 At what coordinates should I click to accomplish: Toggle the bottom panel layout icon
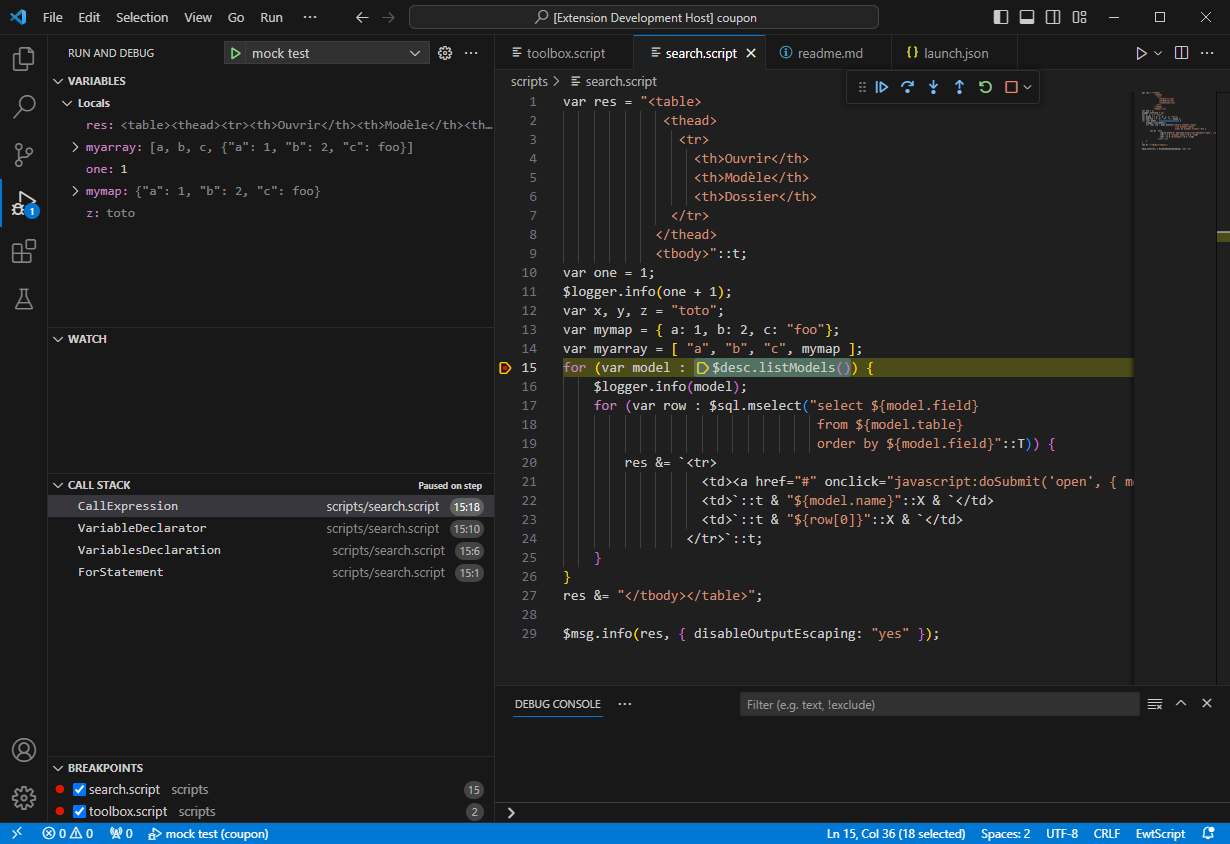click(1027, 17)
